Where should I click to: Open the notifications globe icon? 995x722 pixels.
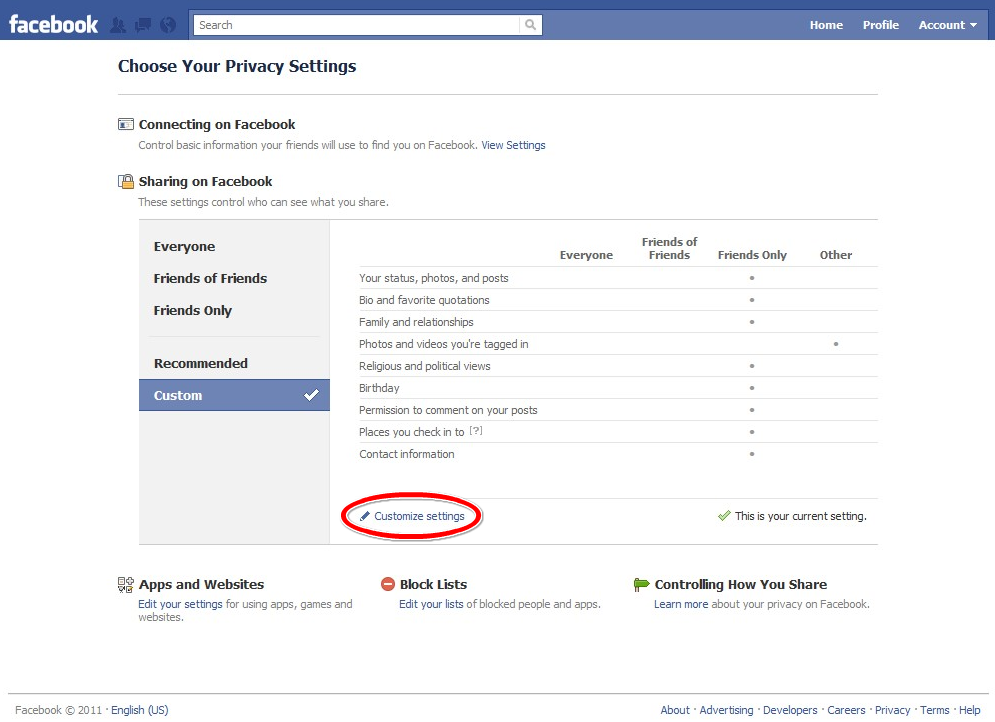pyautogui.click(x=168, y=25)
